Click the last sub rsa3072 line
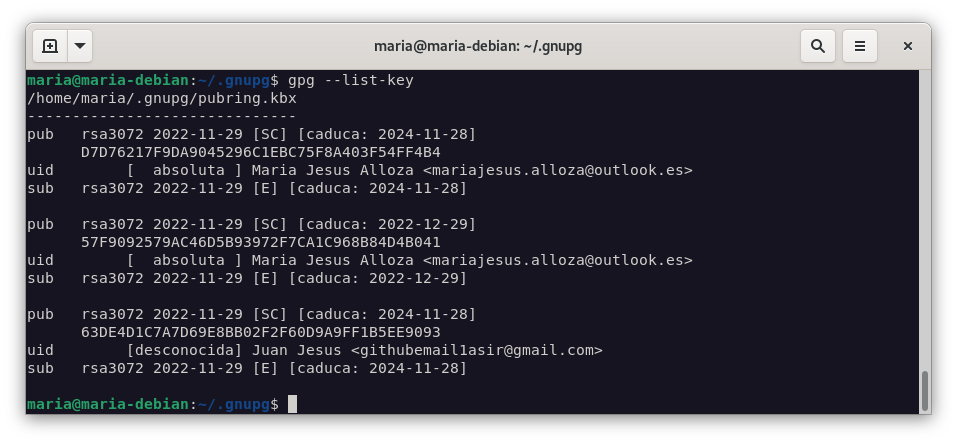This screenshot has width=957, height=443. click(x=247, y=368)
